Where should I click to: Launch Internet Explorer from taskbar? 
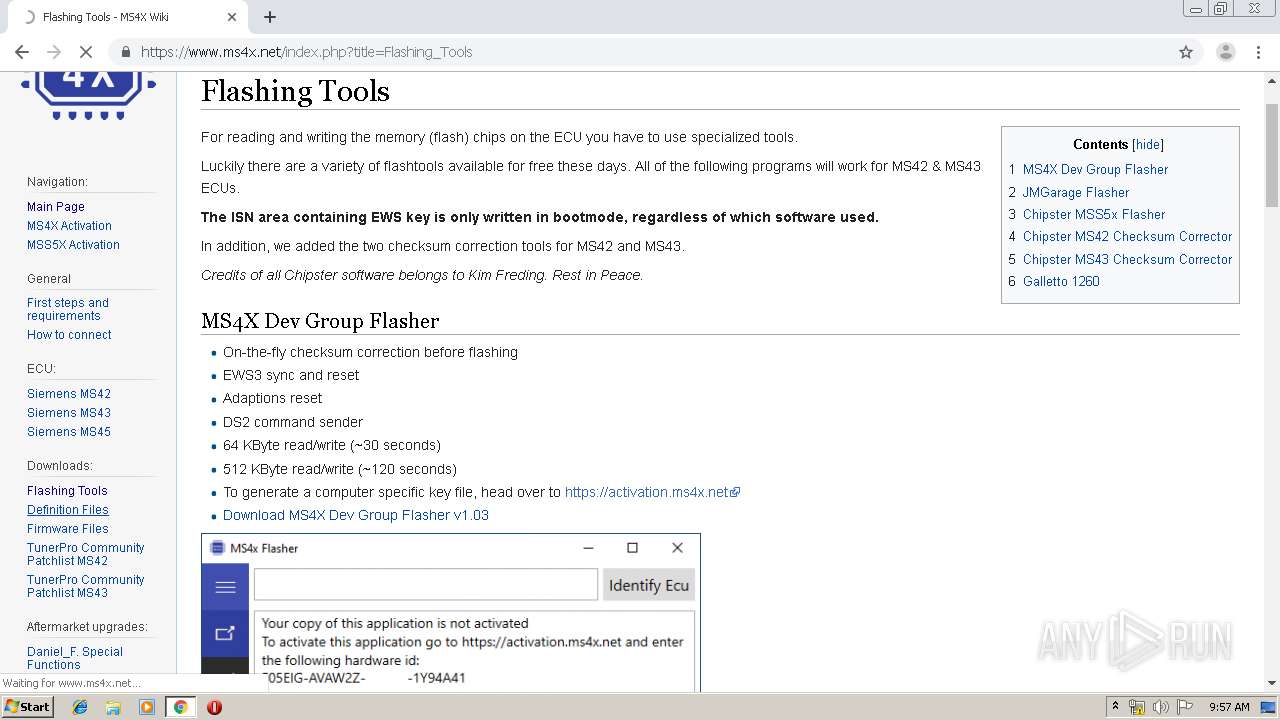(80, 707)
